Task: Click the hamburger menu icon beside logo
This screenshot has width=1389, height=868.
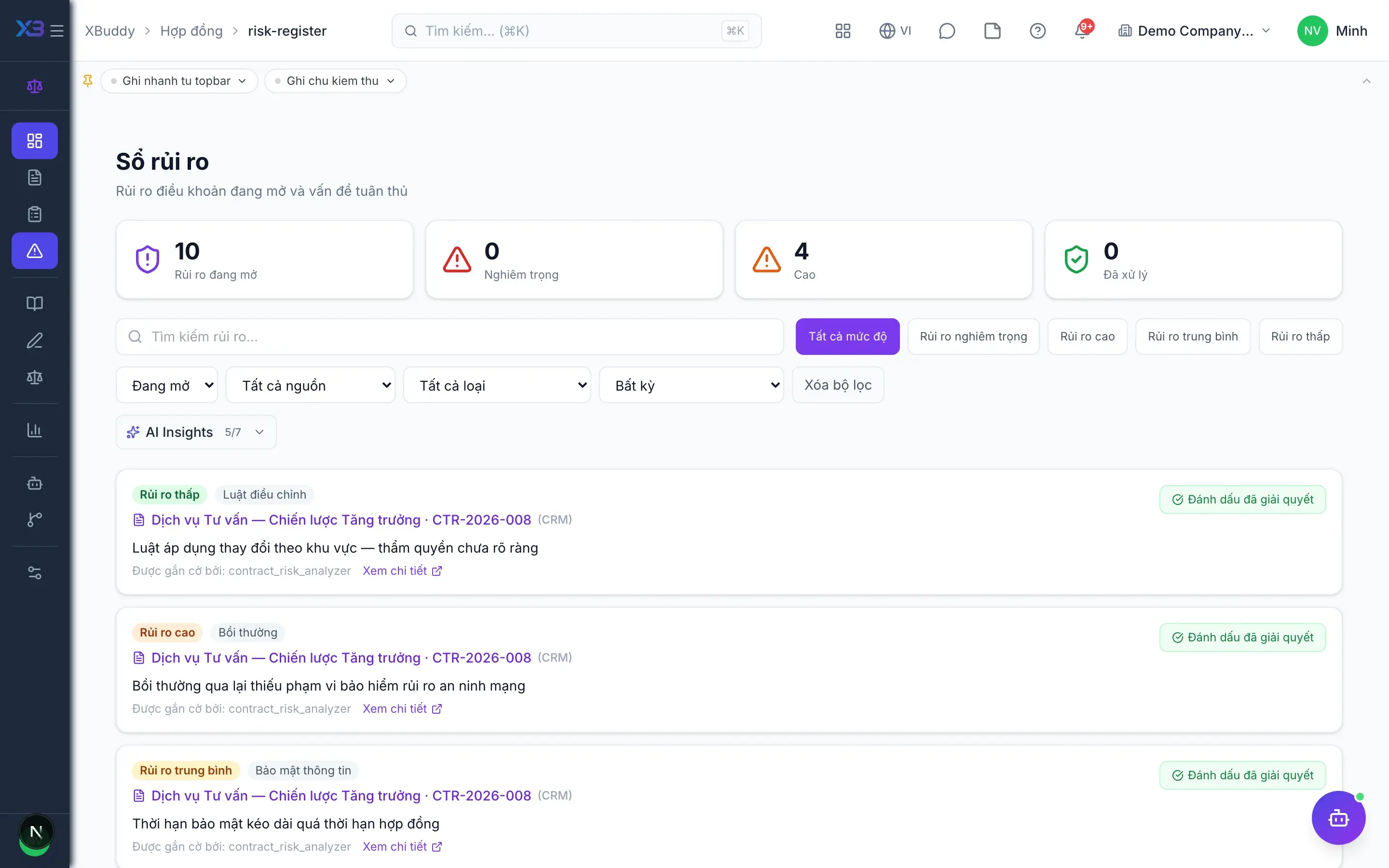Action: pyautogui.click(x=57, y=30)
